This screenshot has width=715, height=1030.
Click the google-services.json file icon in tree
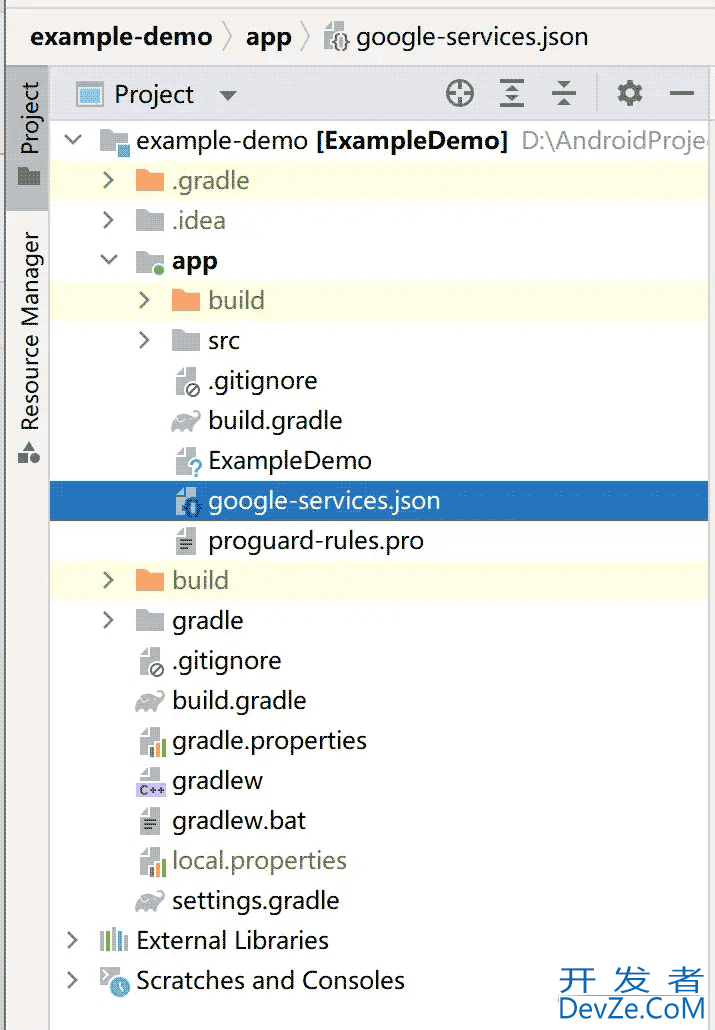[188, 502]
